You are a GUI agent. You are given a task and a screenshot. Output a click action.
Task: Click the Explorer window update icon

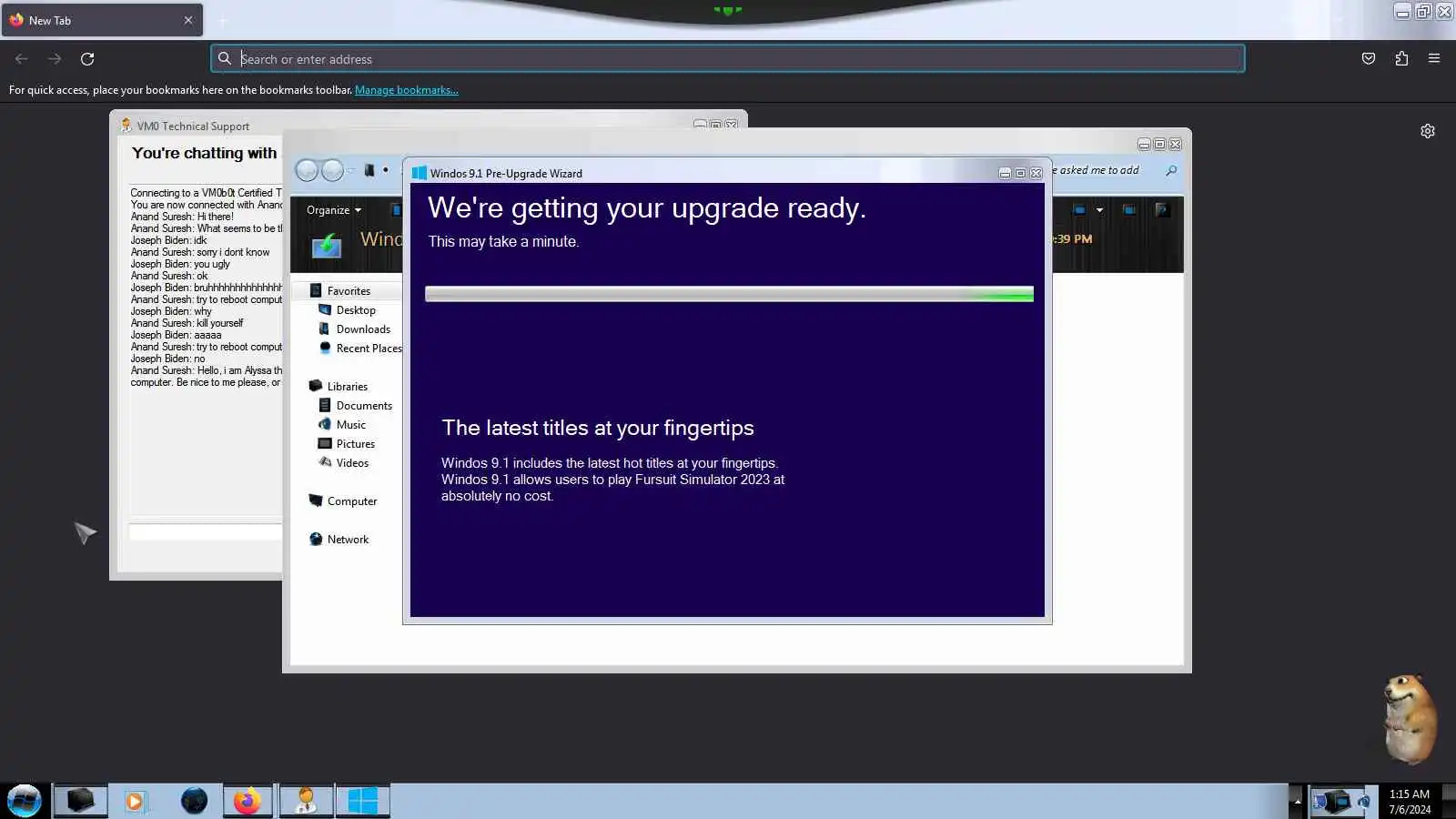pos(326,245)
